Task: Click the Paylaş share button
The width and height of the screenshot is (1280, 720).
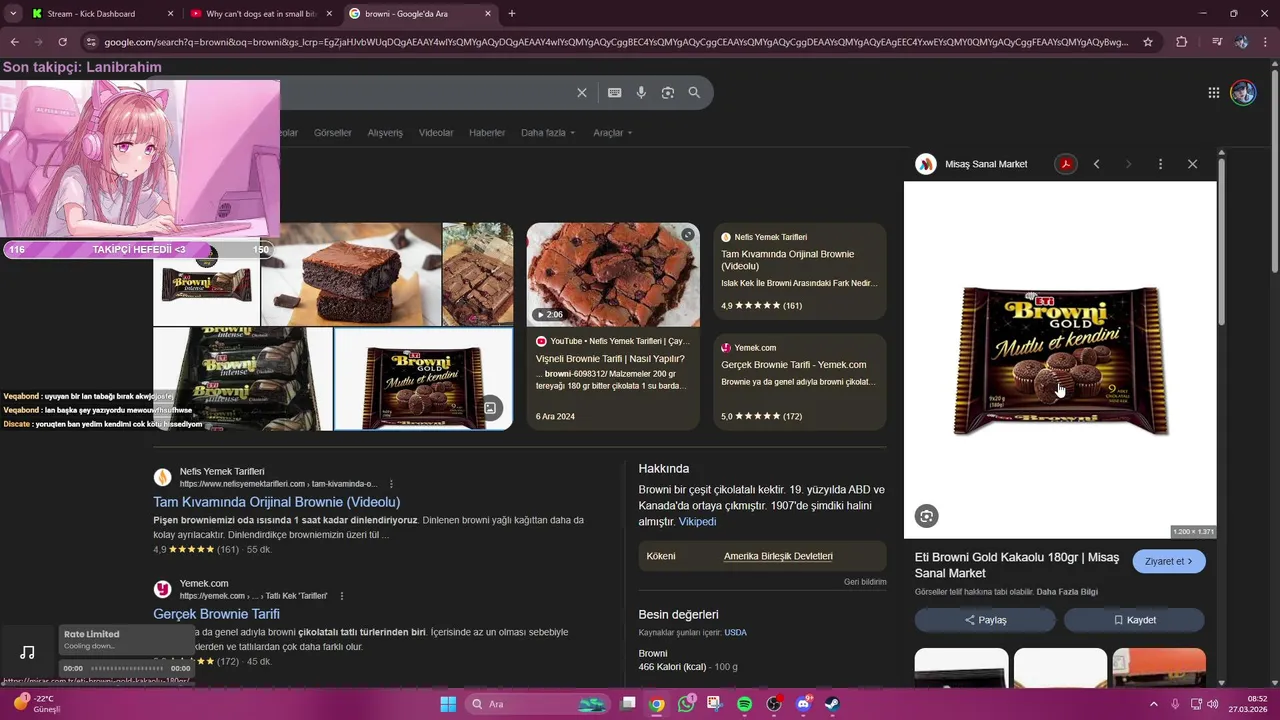Action: (985, 620)
